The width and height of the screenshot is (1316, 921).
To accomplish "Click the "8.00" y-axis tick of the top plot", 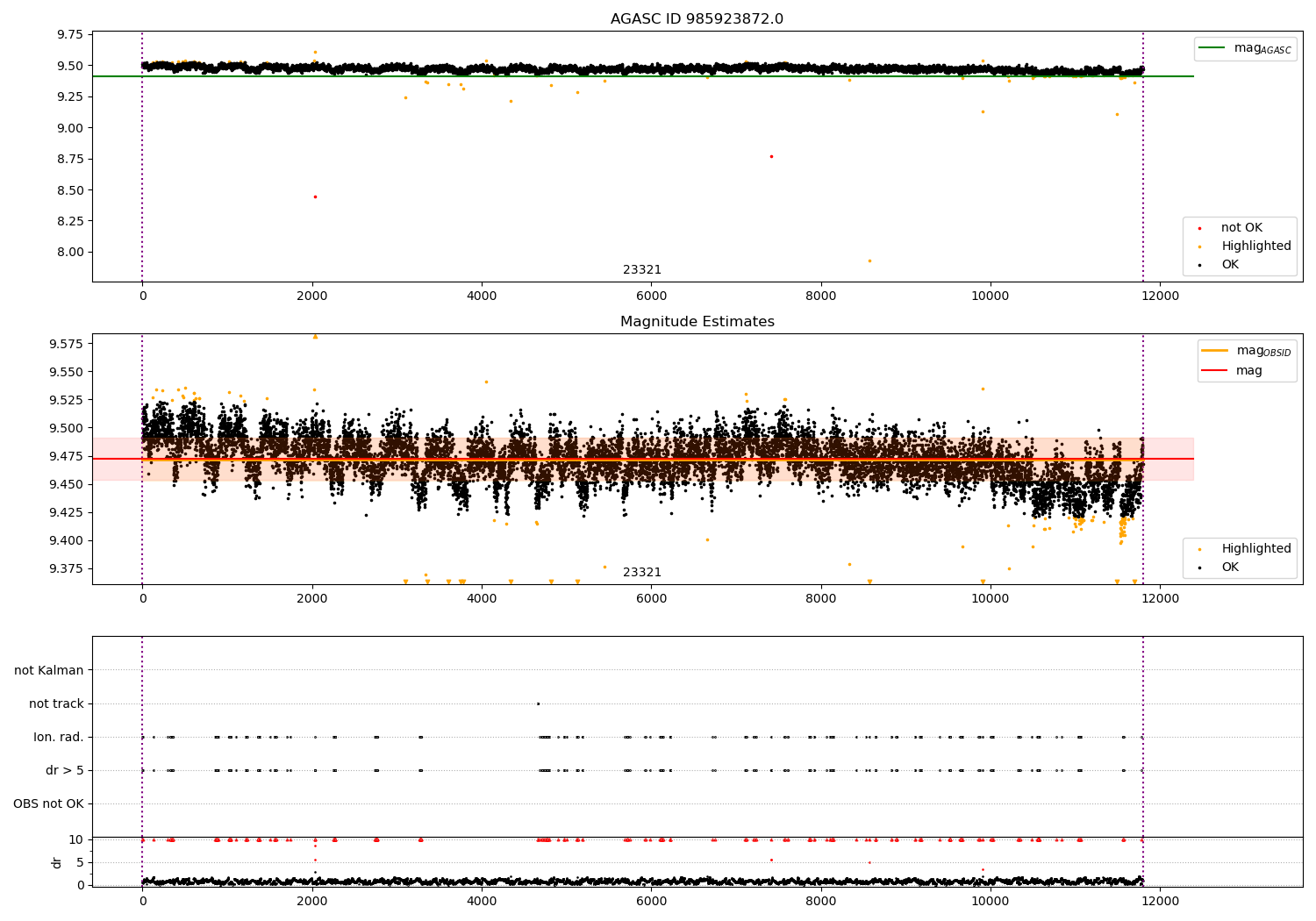I will tap(70, 253).
